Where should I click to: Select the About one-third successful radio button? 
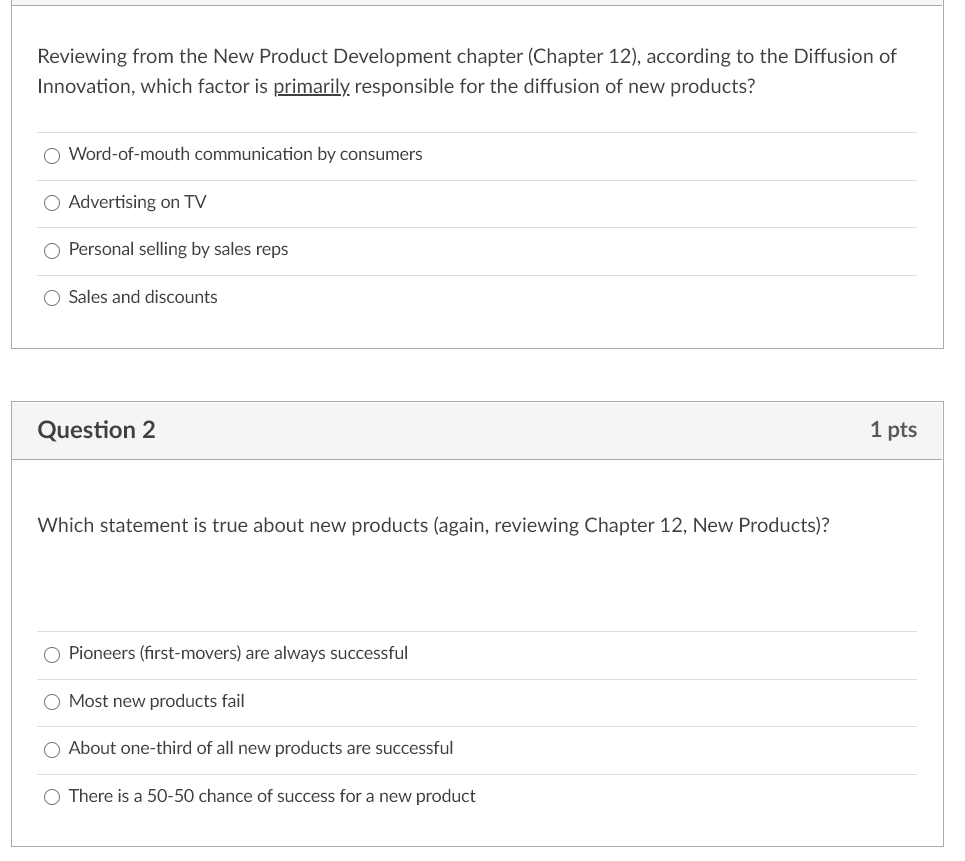(x=51, y=749)
